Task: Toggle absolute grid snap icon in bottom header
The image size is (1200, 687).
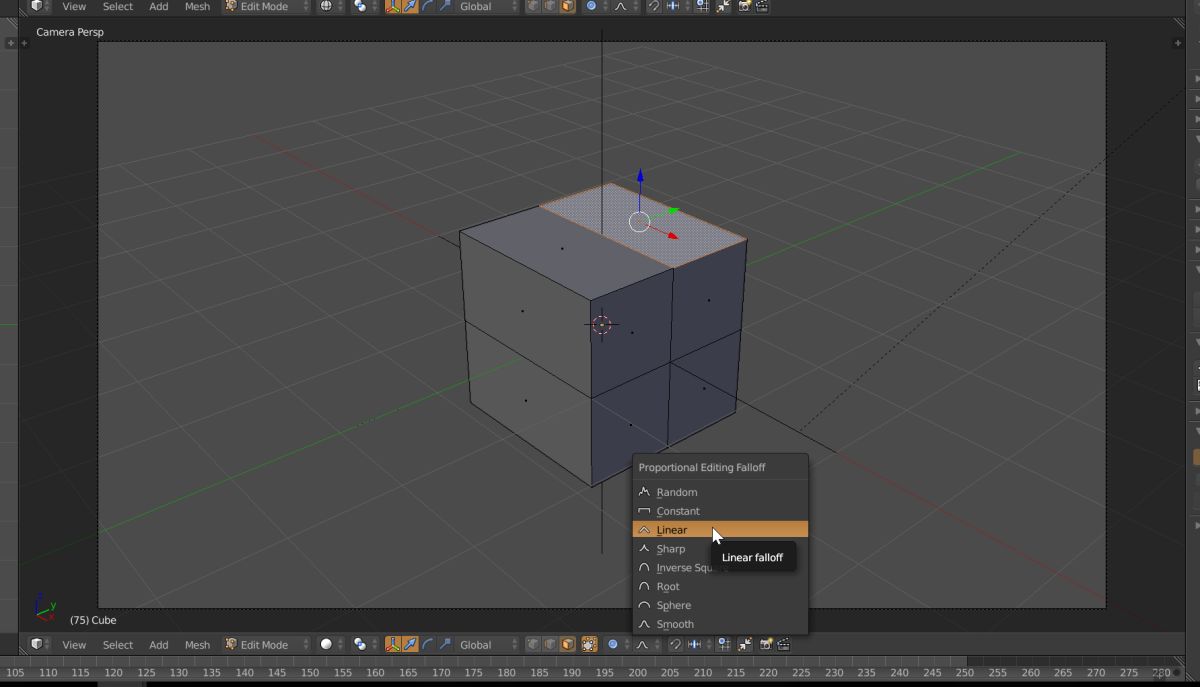Action: click(724, 645)
